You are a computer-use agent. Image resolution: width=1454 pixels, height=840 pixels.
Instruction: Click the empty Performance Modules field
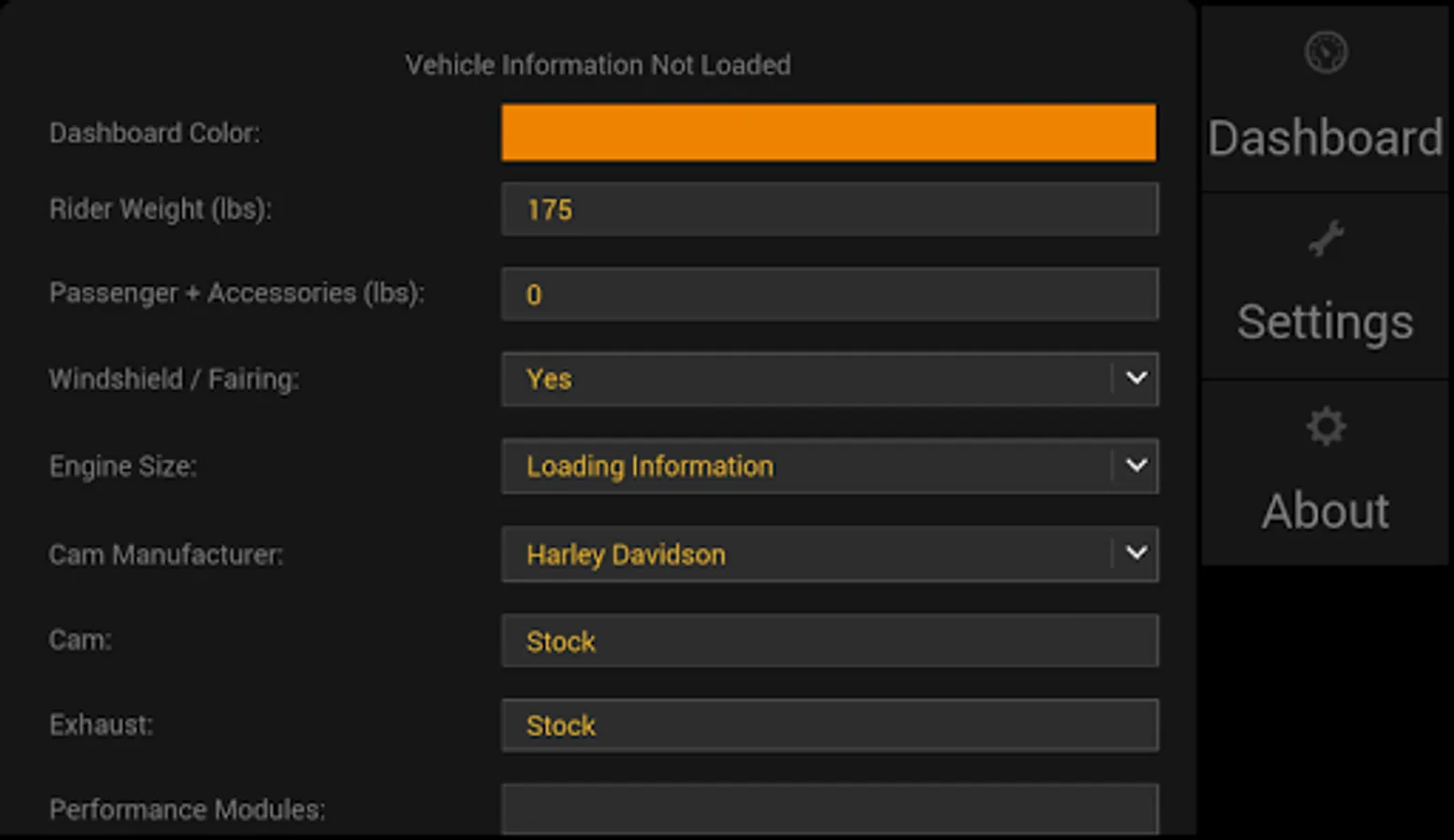[828, 808]
